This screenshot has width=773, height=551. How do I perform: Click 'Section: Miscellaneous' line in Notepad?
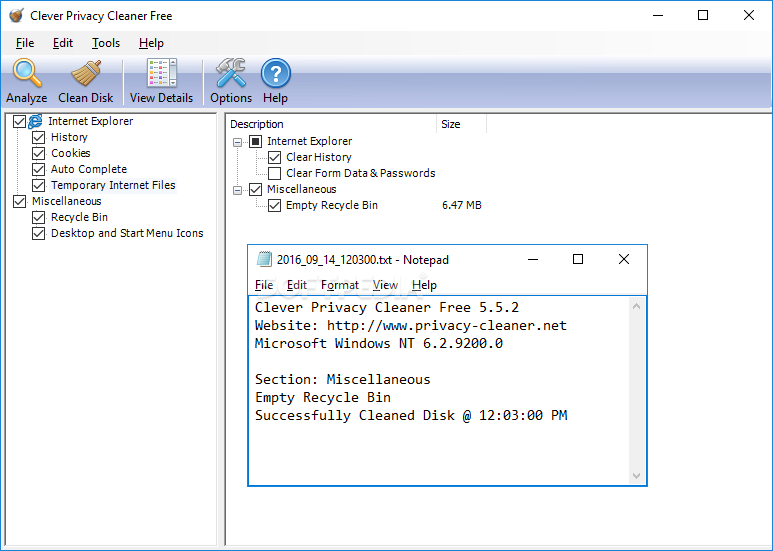[343, 379]
